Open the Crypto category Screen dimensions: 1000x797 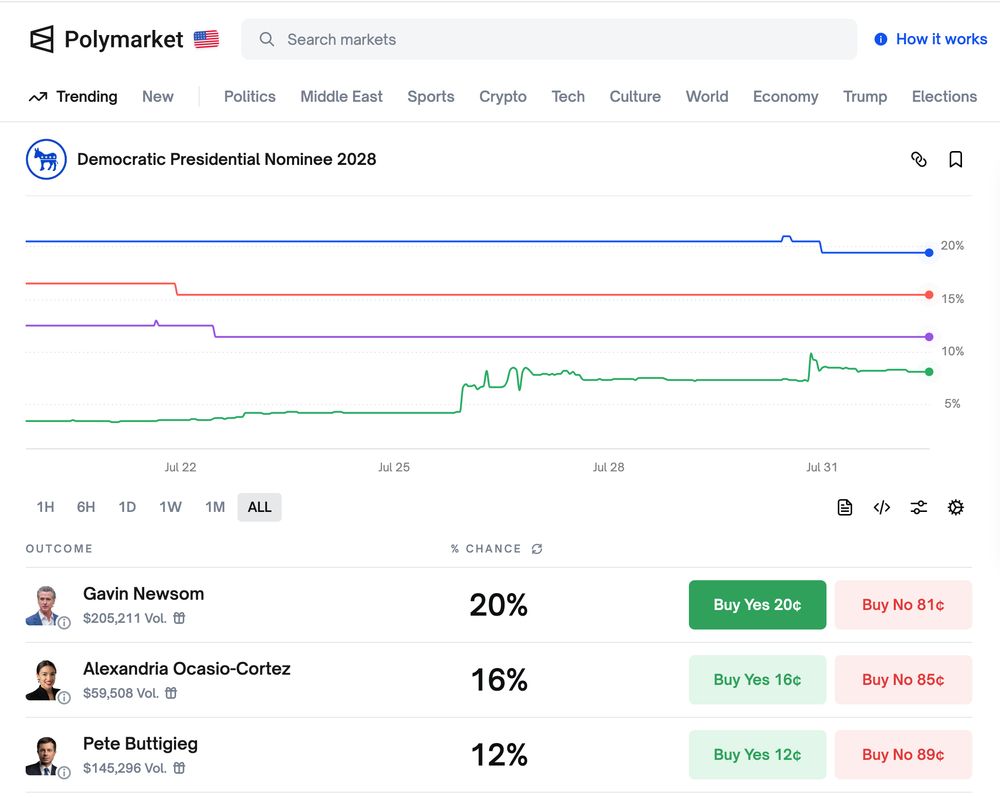click(x=503, y=97)
